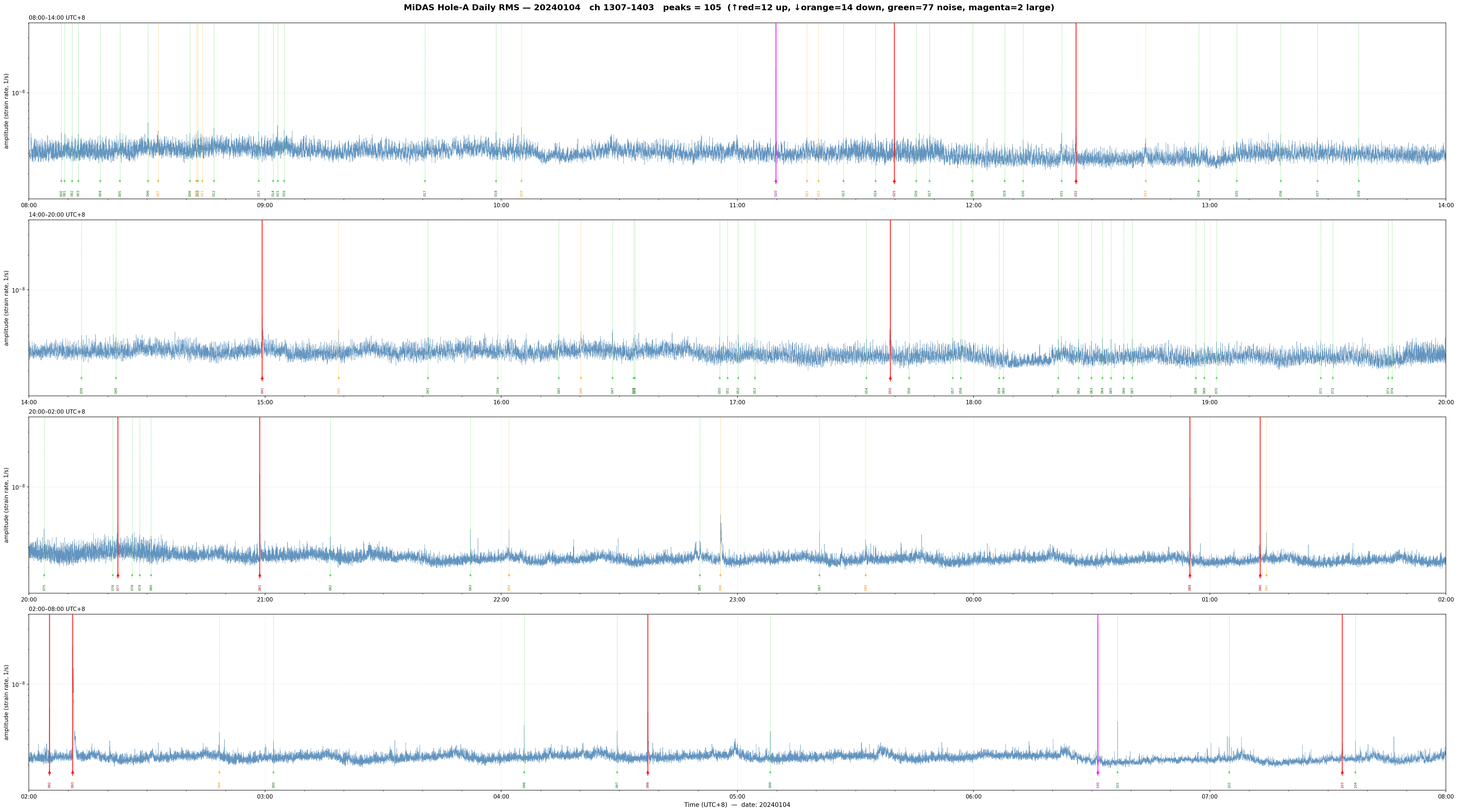
Task: Click the green peak label 082
Action: 331,587
